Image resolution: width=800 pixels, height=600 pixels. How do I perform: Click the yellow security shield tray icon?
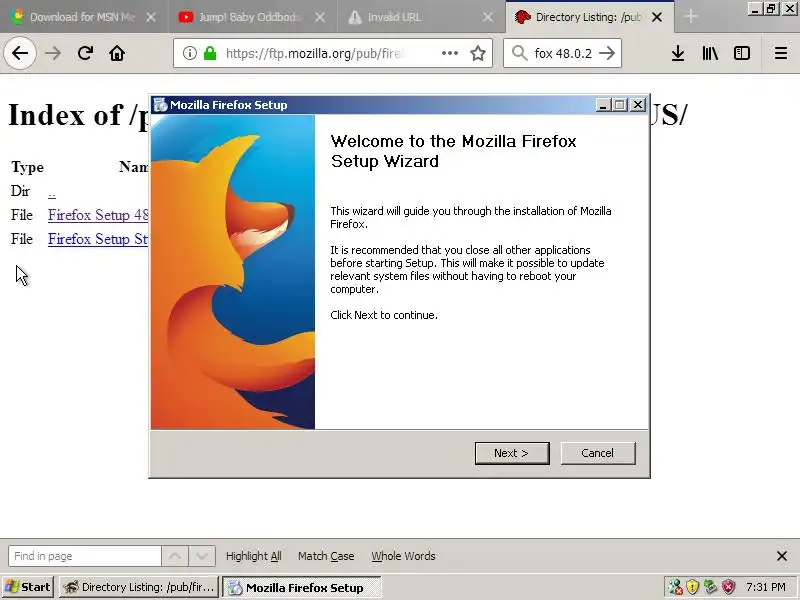coord(692,587)
